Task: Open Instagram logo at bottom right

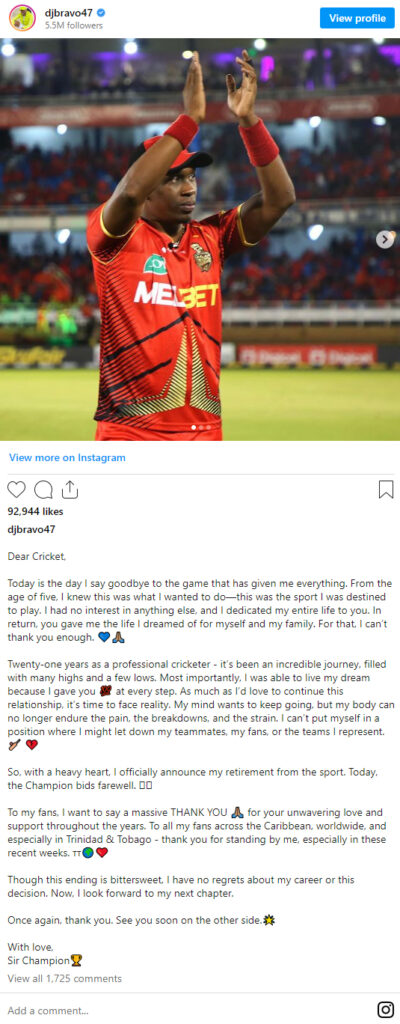Action: pos(386,1010)
